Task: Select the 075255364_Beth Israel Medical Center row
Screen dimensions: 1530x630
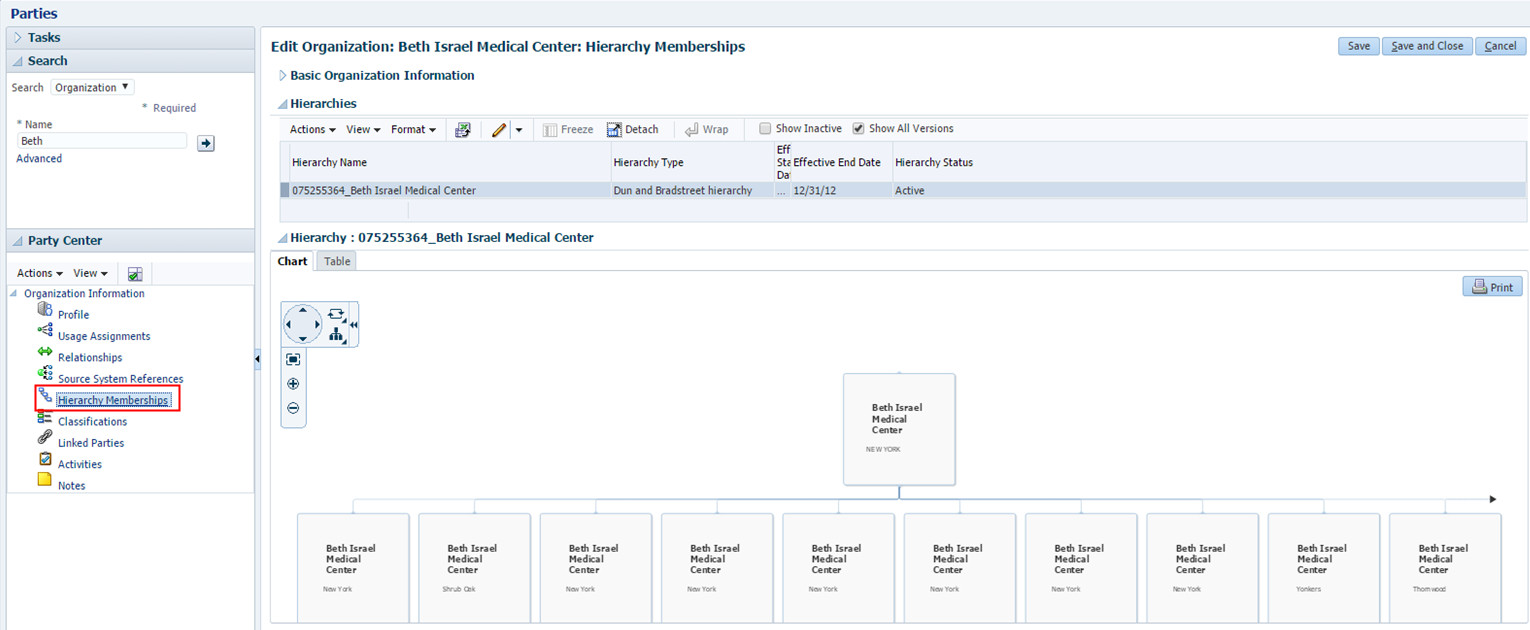Action: [x=903, y=190]
